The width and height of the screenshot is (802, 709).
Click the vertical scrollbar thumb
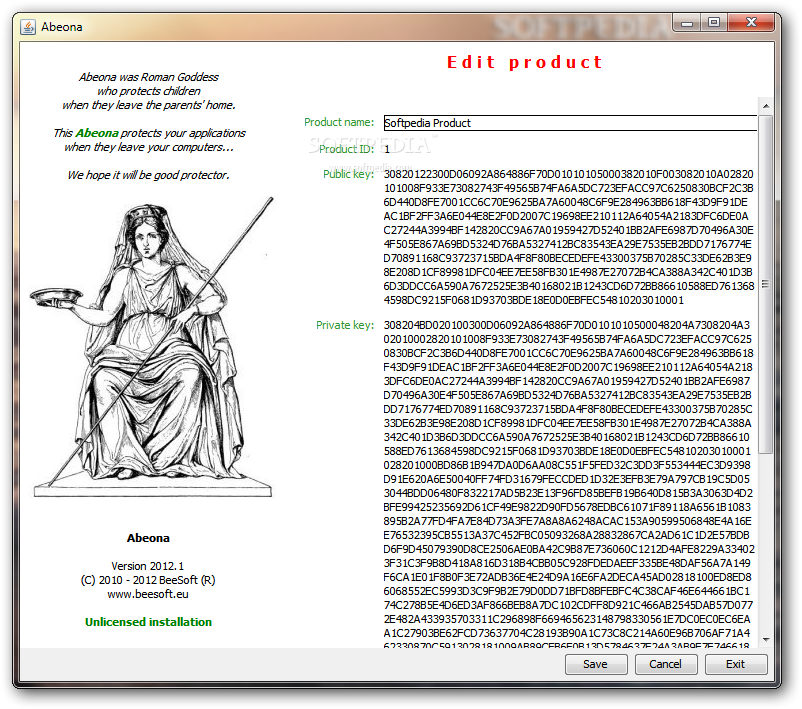[x=766, y=284]
